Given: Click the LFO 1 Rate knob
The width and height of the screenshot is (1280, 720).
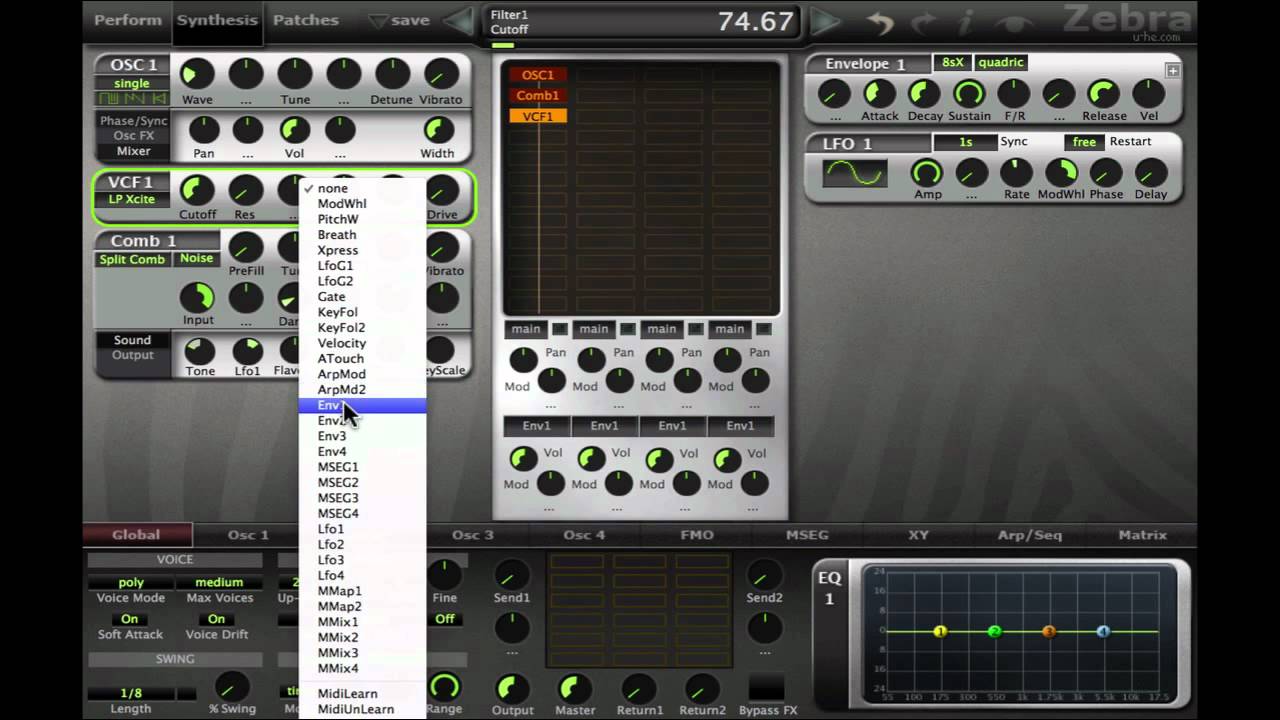Looking at the screenshot, I should click(1016, 172).
